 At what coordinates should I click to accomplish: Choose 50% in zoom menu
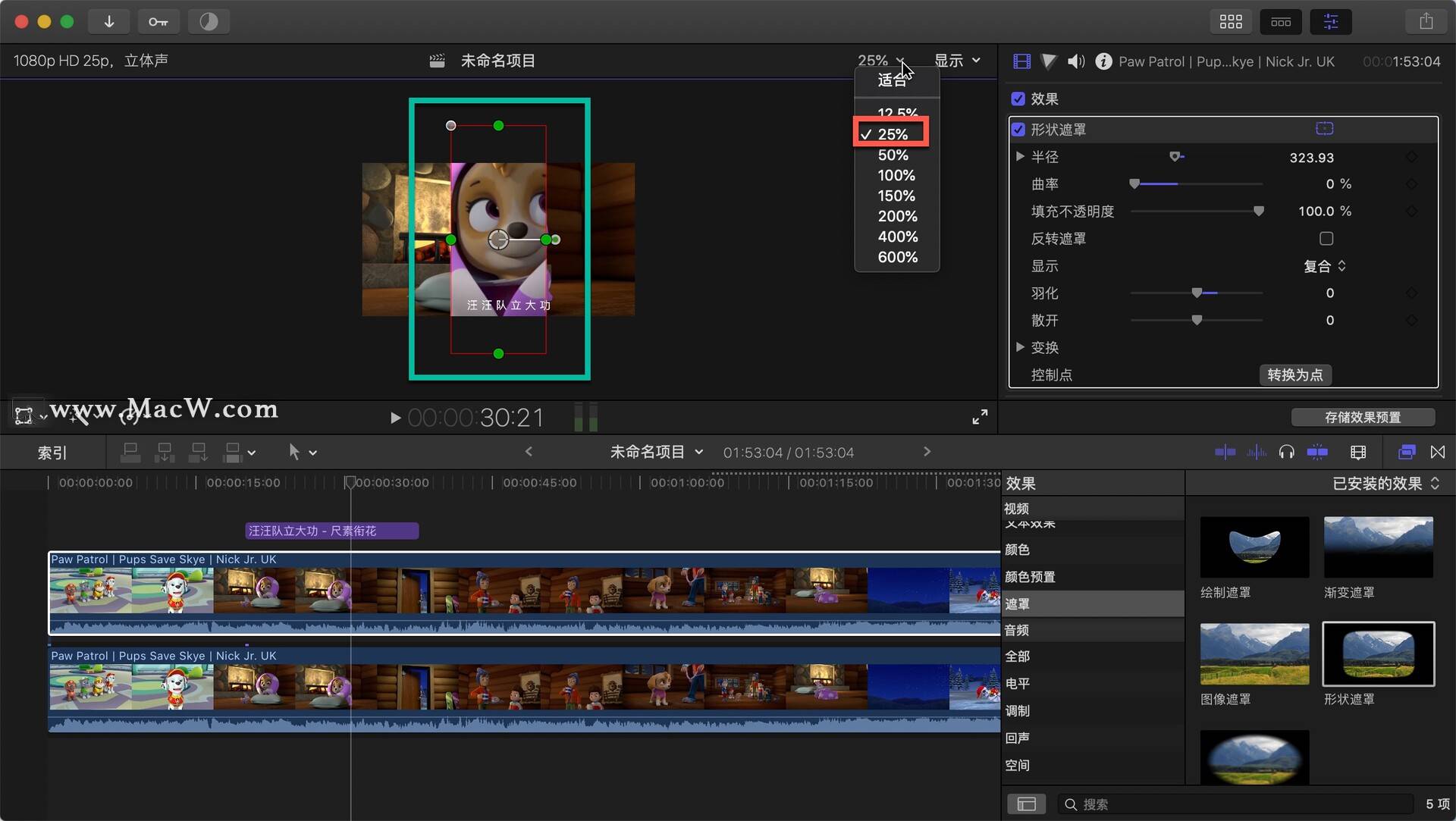[x=893, y=155]
